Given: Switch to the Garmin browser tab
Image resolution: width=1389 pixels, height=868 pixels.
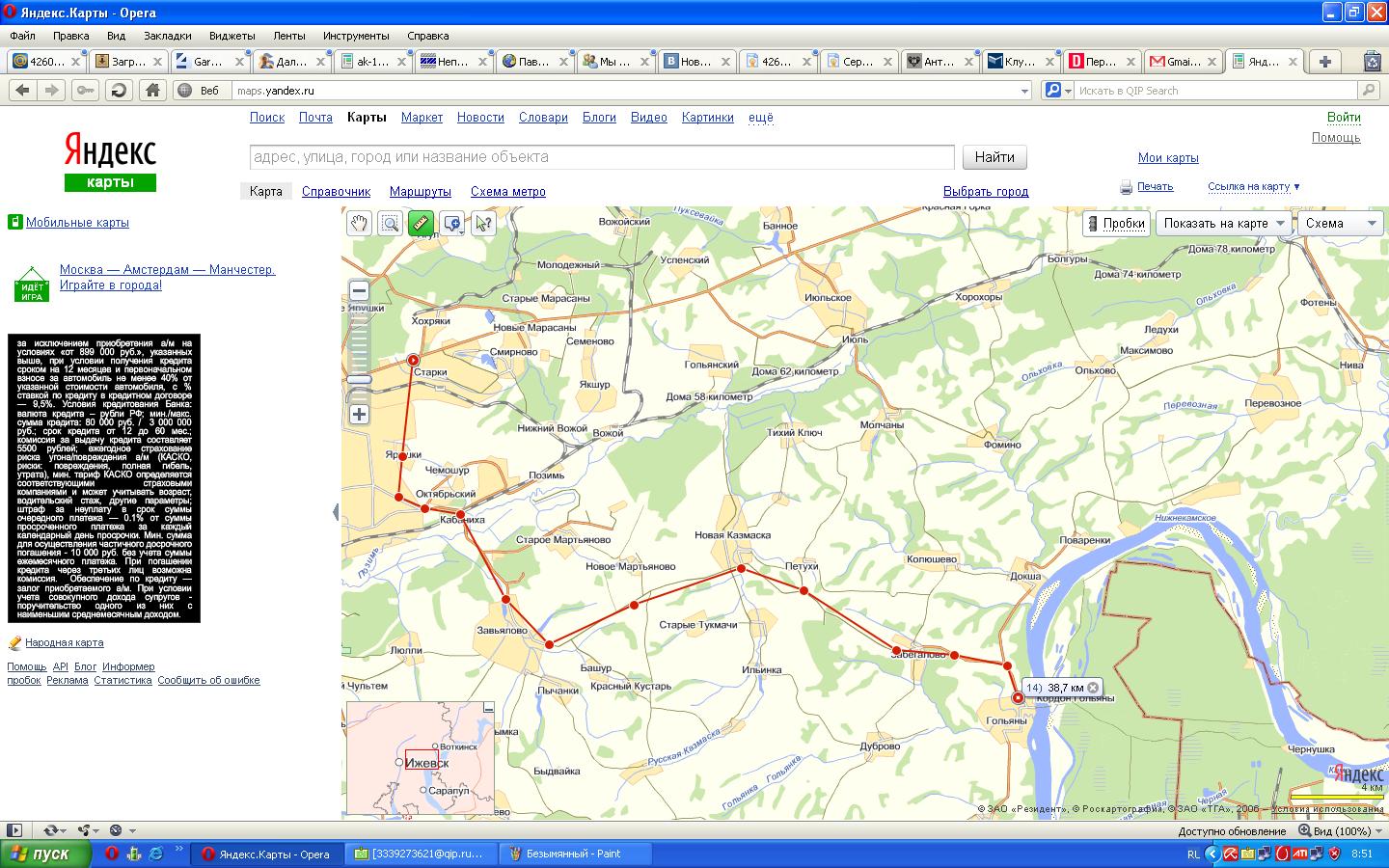Looking at the screenshot, I should coord(210,61).
